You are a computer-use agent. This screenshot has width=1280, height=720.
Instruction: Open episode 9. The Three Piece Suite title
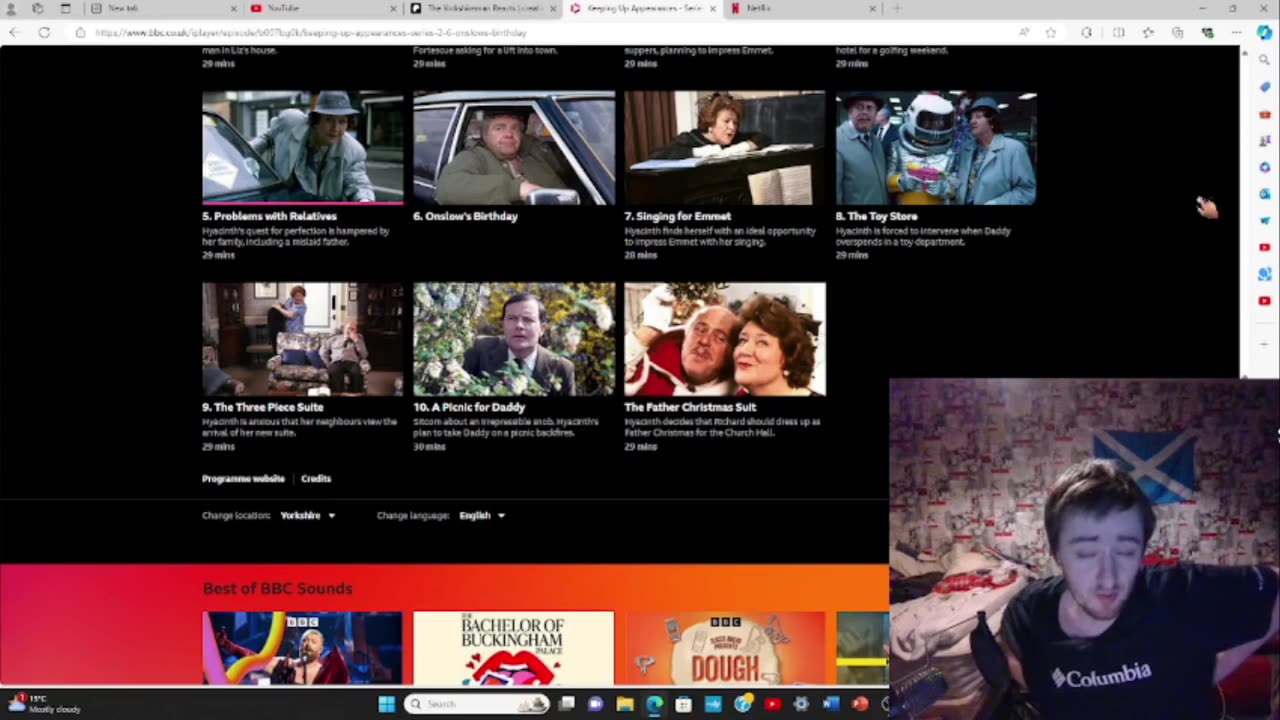(263, 407)
